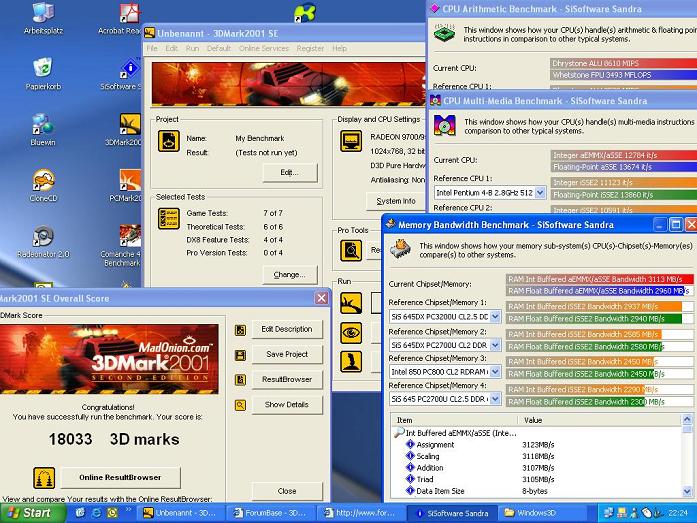Launch the CloneCD desktop shortcut
The image size is (697, 523).
pyautogui.click(x=43, y=185)
